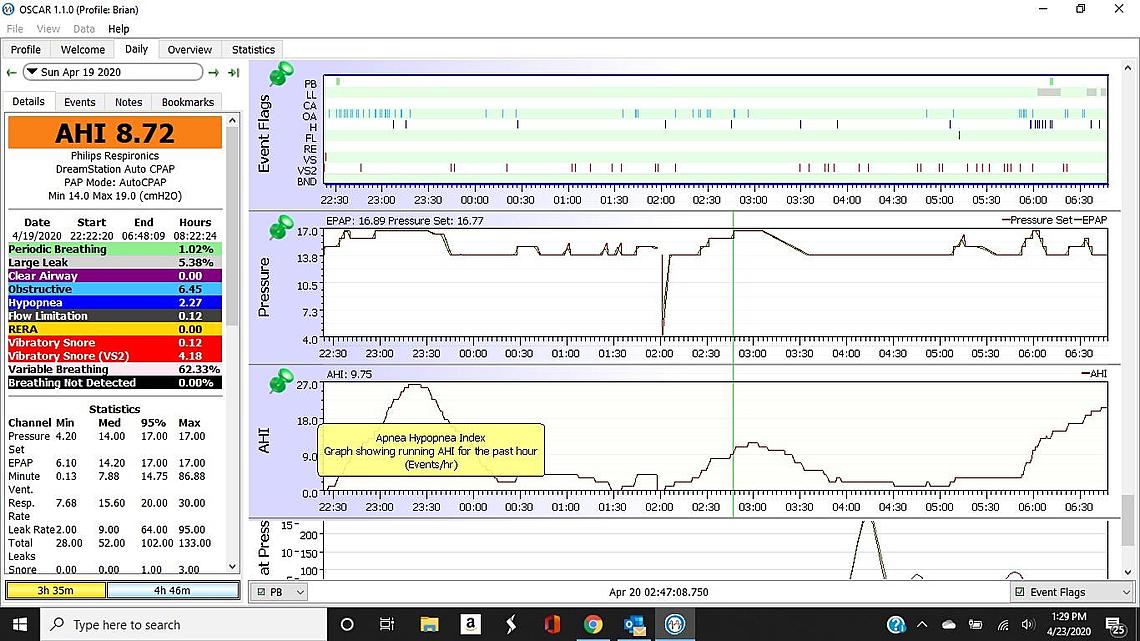This screenshot has width=1140, height=641.
Task: Open the Bookmarks sub-tab
Action: tap(188, 102)
